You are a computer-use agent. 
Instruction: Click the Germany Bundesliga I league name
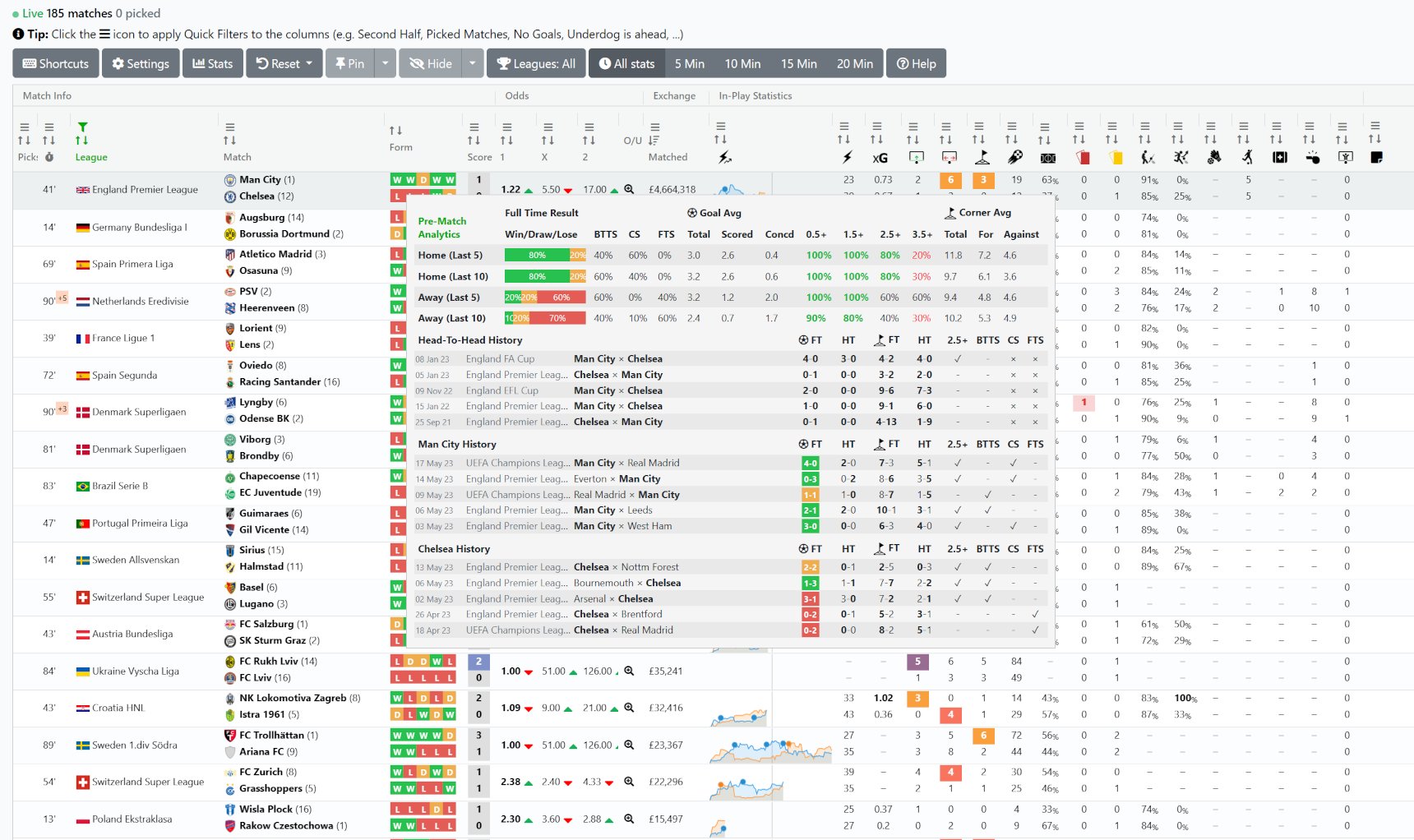pyautogui.click(x=139, y=227)
